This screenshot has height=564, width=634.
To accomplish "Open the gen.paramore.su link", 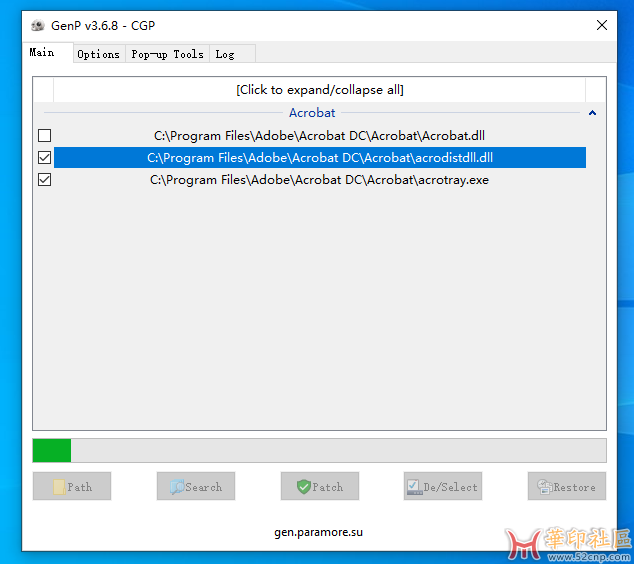I will (x=319, y=532).
